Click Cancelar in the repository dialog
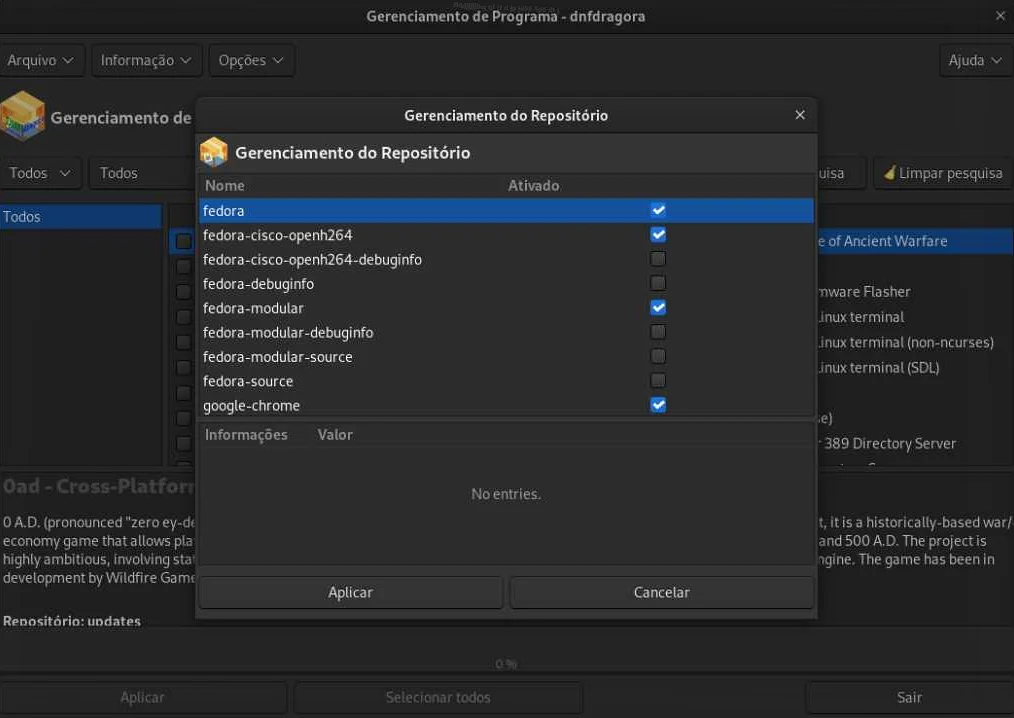The width and height of the screenshot is (1014, 718). pos(662,593)
